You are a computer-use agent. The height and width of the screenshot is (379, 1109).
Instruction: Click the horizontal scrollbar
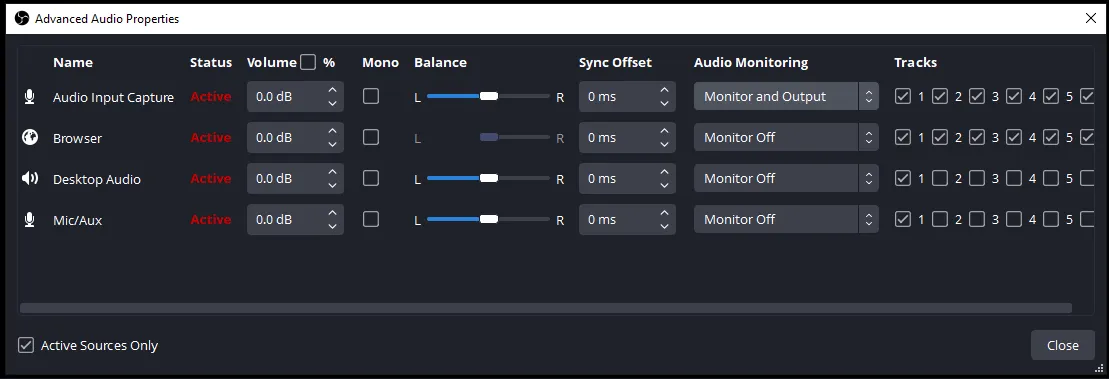pyautogui.click(x=546, y=308)
